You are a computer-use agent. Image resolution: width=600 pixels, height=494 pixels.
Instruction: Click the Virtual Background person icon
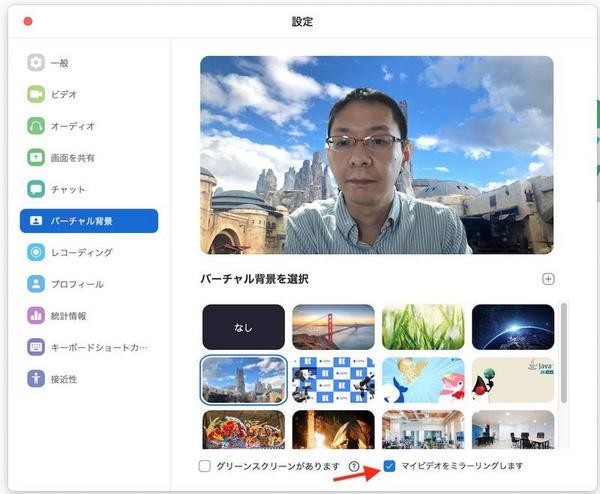pos(36,221)
